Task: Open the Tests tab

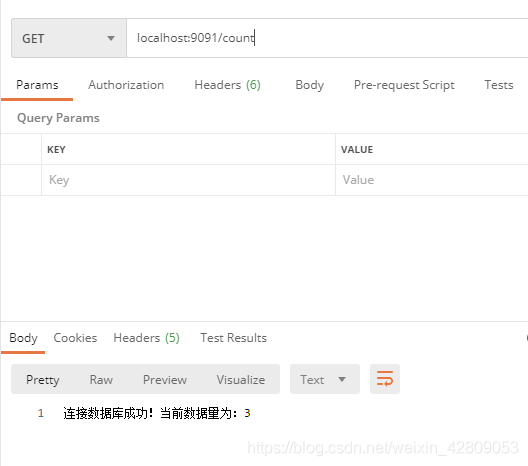Action: point(499,85)
